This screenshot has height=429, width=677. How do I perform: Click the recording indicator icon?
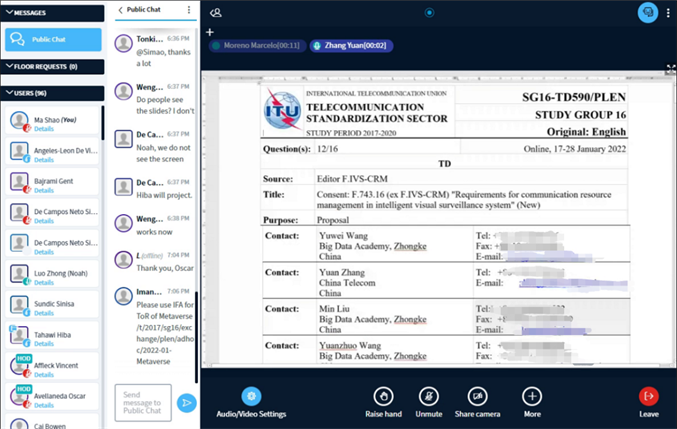pyautogui.click(x=429, y=13)
